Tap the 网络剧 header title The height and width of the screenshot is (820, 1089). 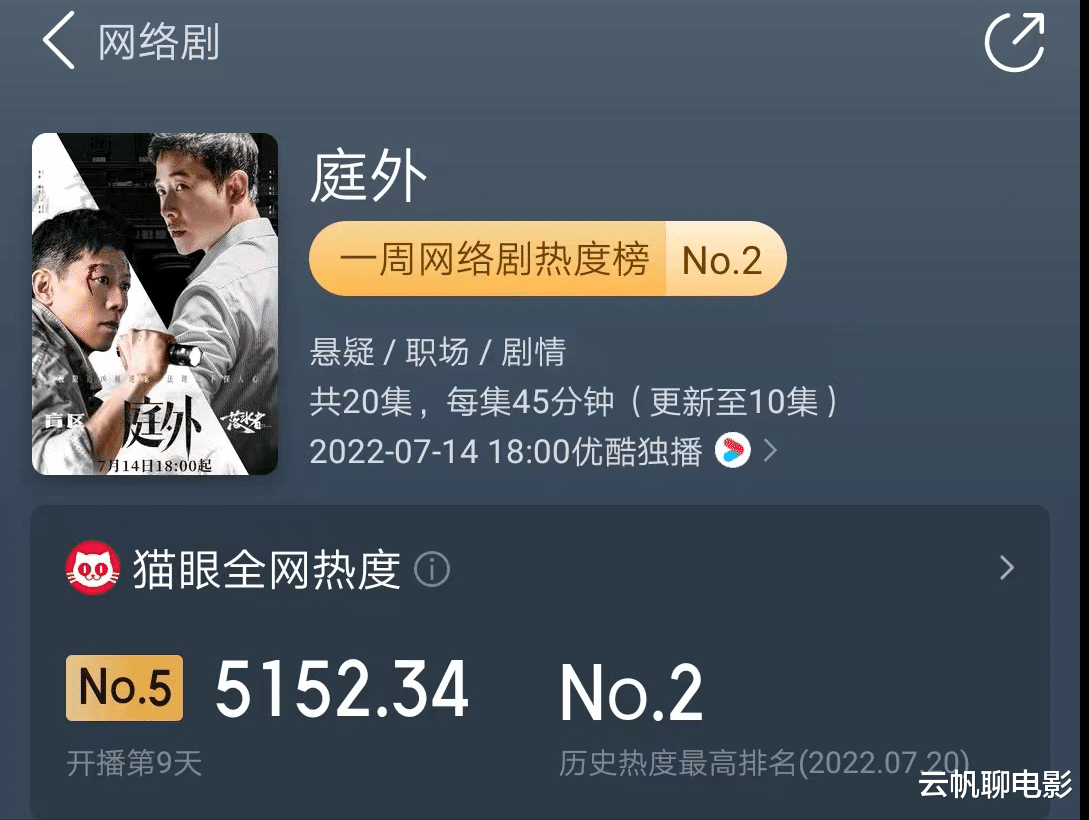point(159,42)
